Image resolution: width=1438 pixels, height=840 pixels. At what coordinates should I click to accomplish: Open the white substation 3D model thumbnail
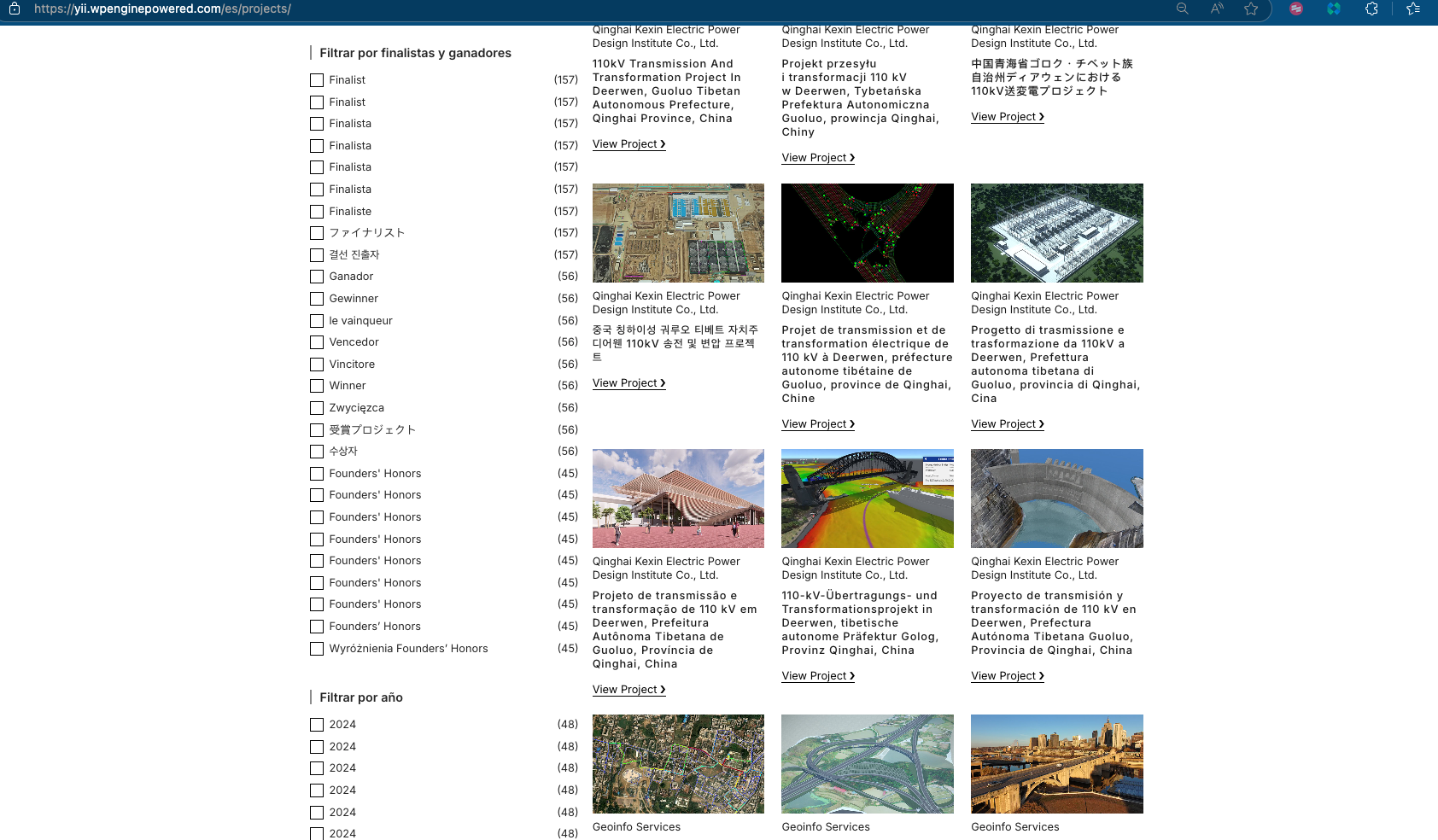[1057, 233]
